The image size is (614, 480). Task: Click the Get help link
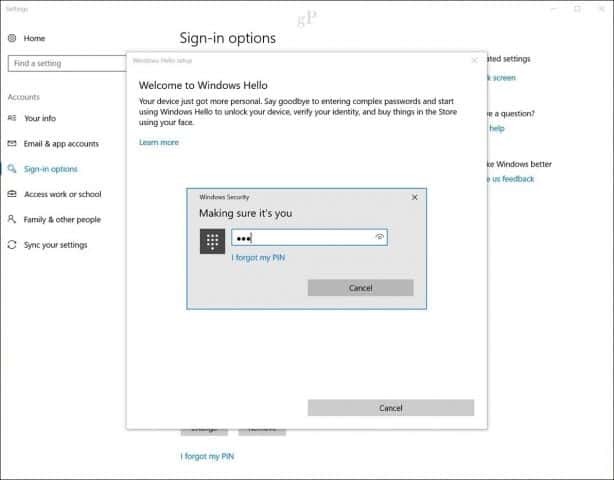click(496, 128)
